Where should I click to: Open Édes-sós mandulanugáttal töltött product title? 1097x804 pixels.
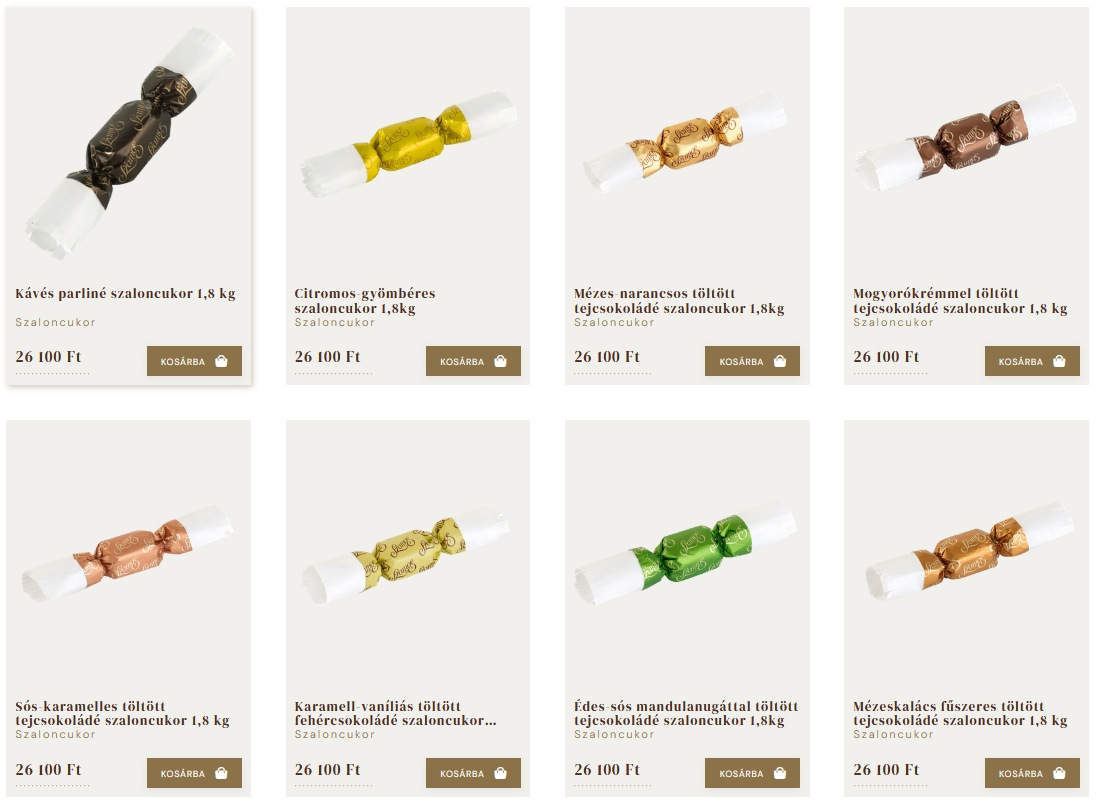click(686, 713)
